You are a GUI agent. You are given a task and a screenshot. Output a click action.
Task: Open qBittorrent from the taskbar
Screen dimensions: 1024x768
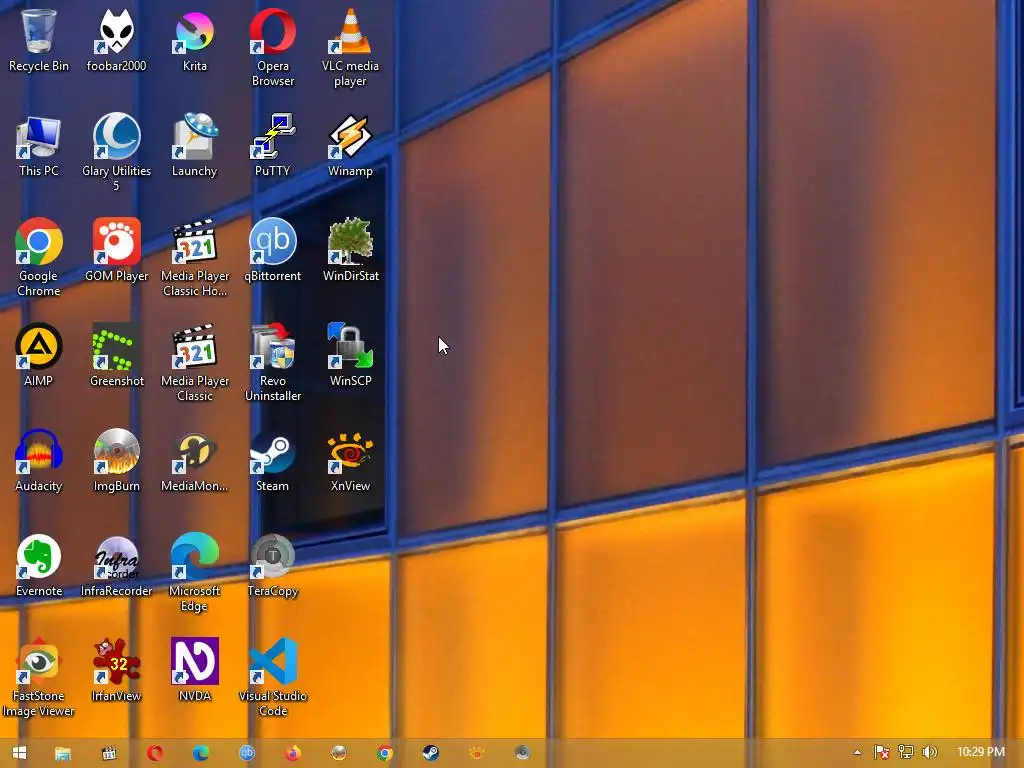247,753
